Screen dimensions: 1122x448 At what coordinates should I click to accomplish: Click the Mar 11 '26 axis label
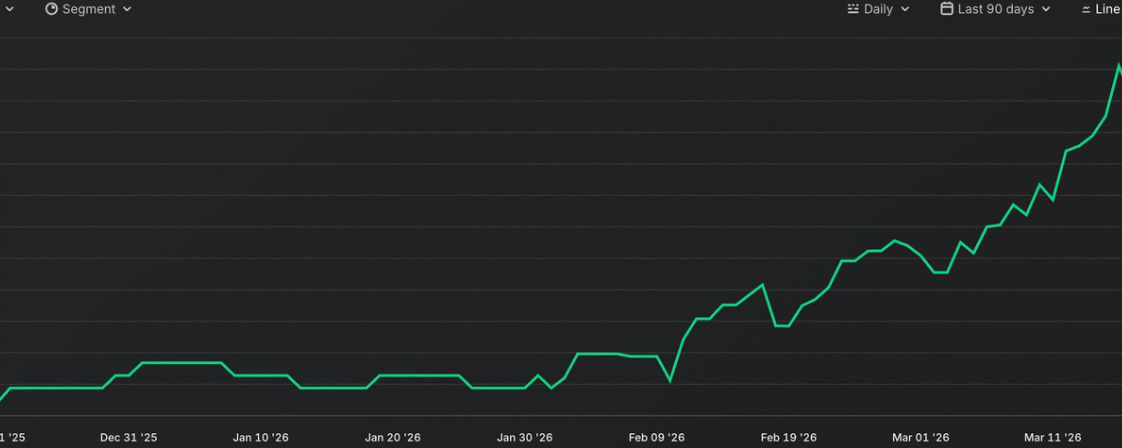1053,437
